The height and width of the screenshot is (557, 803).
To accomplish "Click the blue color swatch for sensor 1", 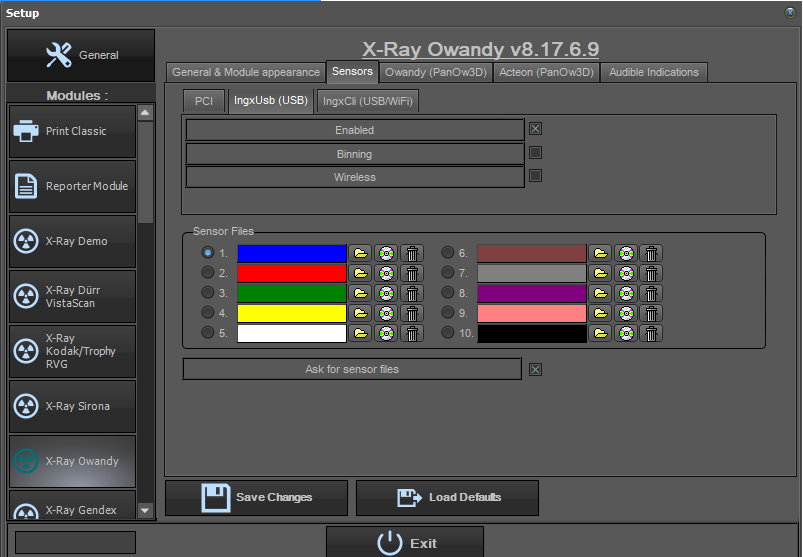I will pyautogui.click(x=292, y=253).
